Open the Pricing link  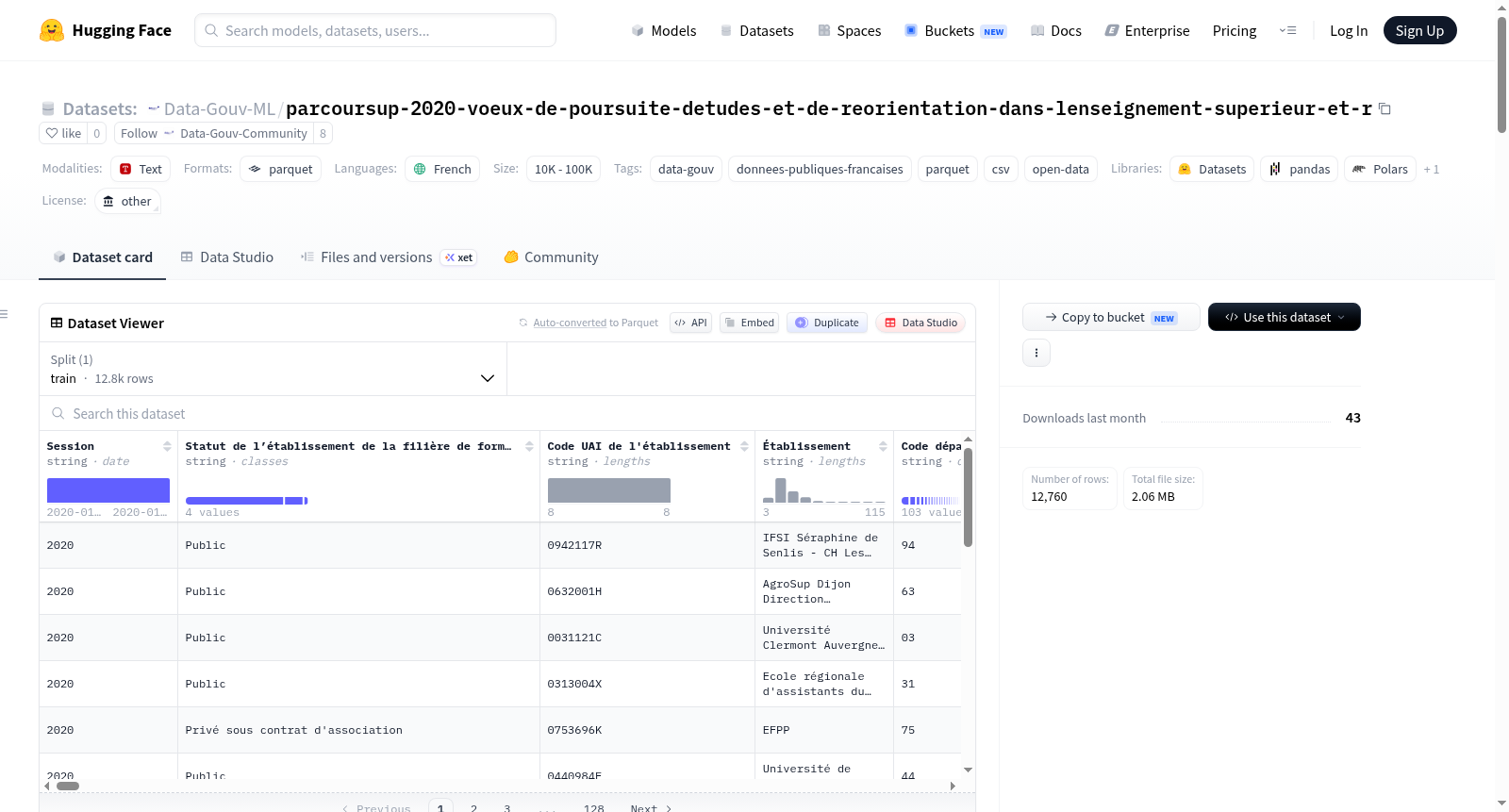click(1234, 30)
